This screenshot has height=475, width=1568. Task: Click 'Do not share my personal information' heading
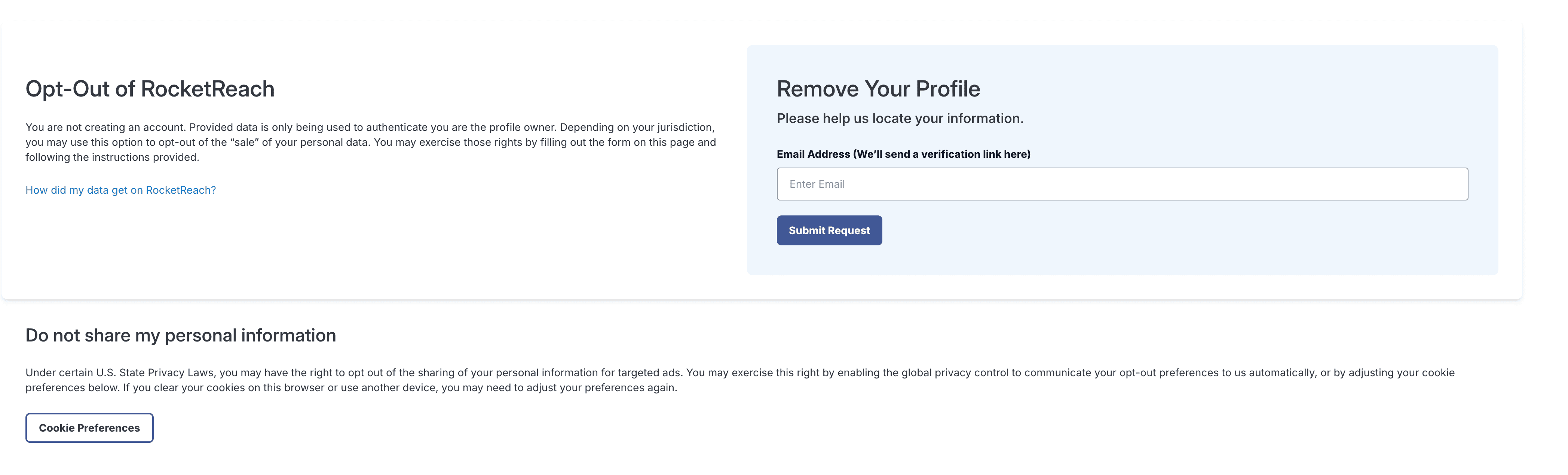pos(181,335)
